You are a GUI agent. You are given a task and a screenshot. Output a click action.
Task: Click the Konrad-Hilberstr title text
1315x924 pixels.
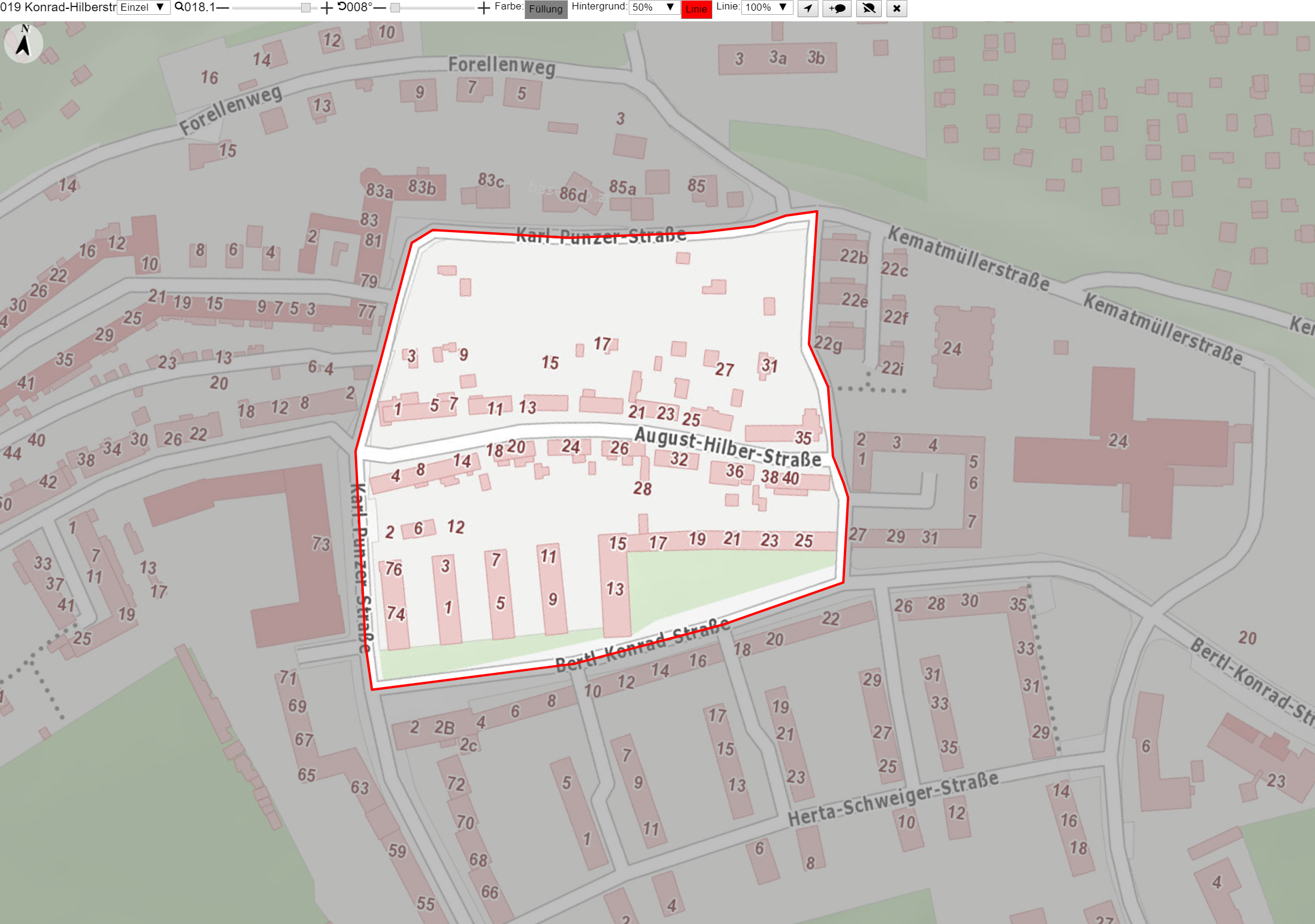coord(70,8)
